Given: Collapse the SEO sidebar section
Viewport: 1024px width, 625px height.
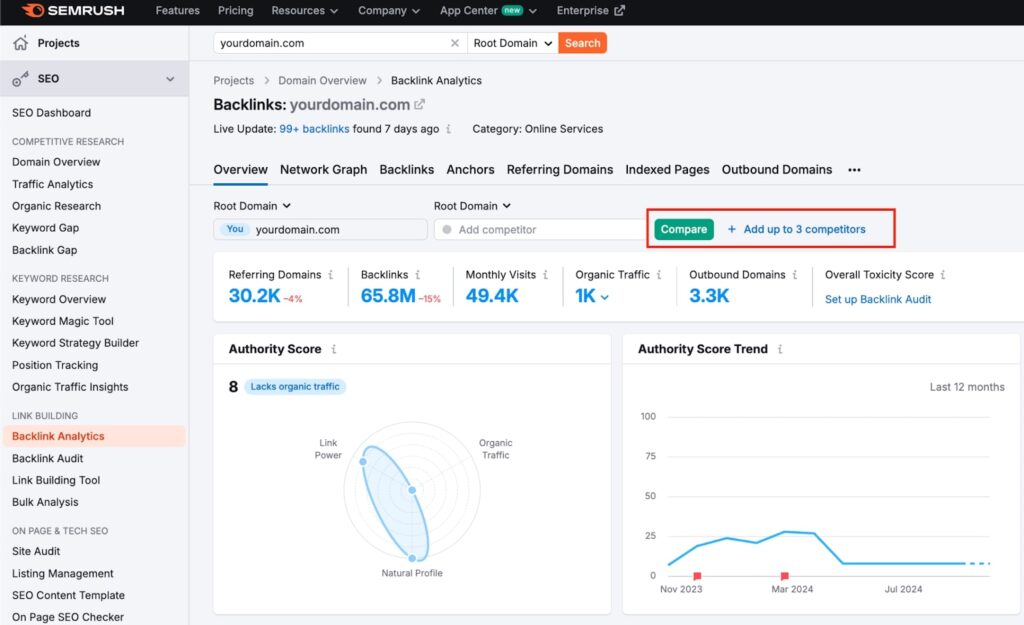Looking at the screenshot, I should [170, 79].
